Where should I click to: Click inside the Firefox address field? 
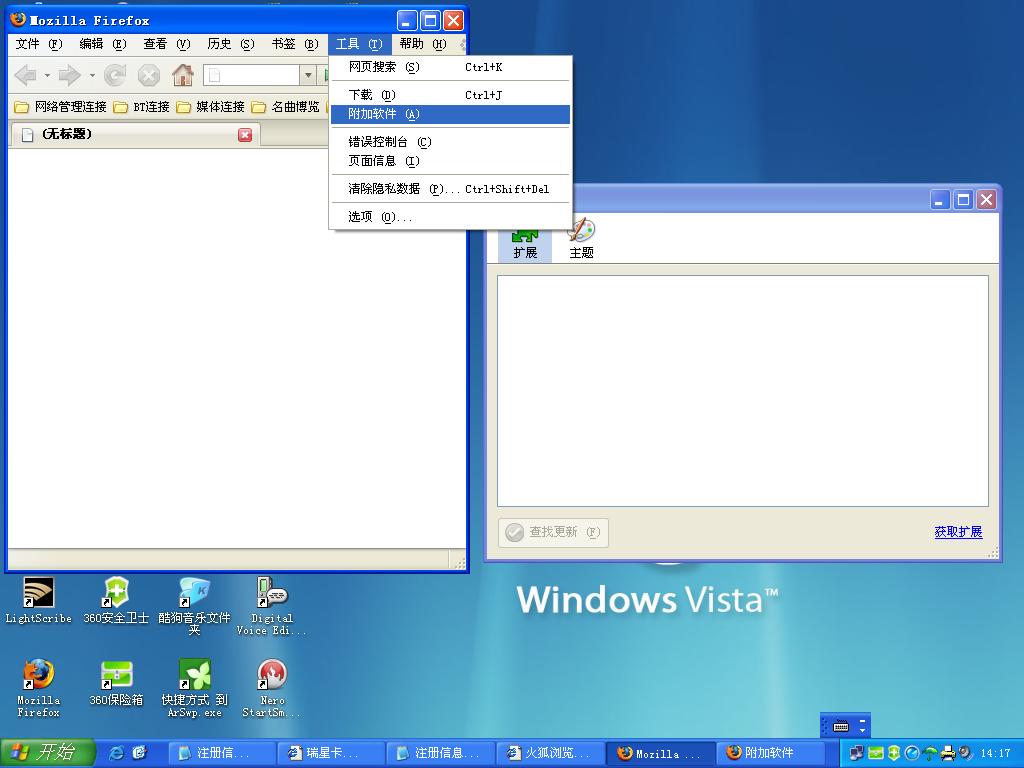click(251, 75)
